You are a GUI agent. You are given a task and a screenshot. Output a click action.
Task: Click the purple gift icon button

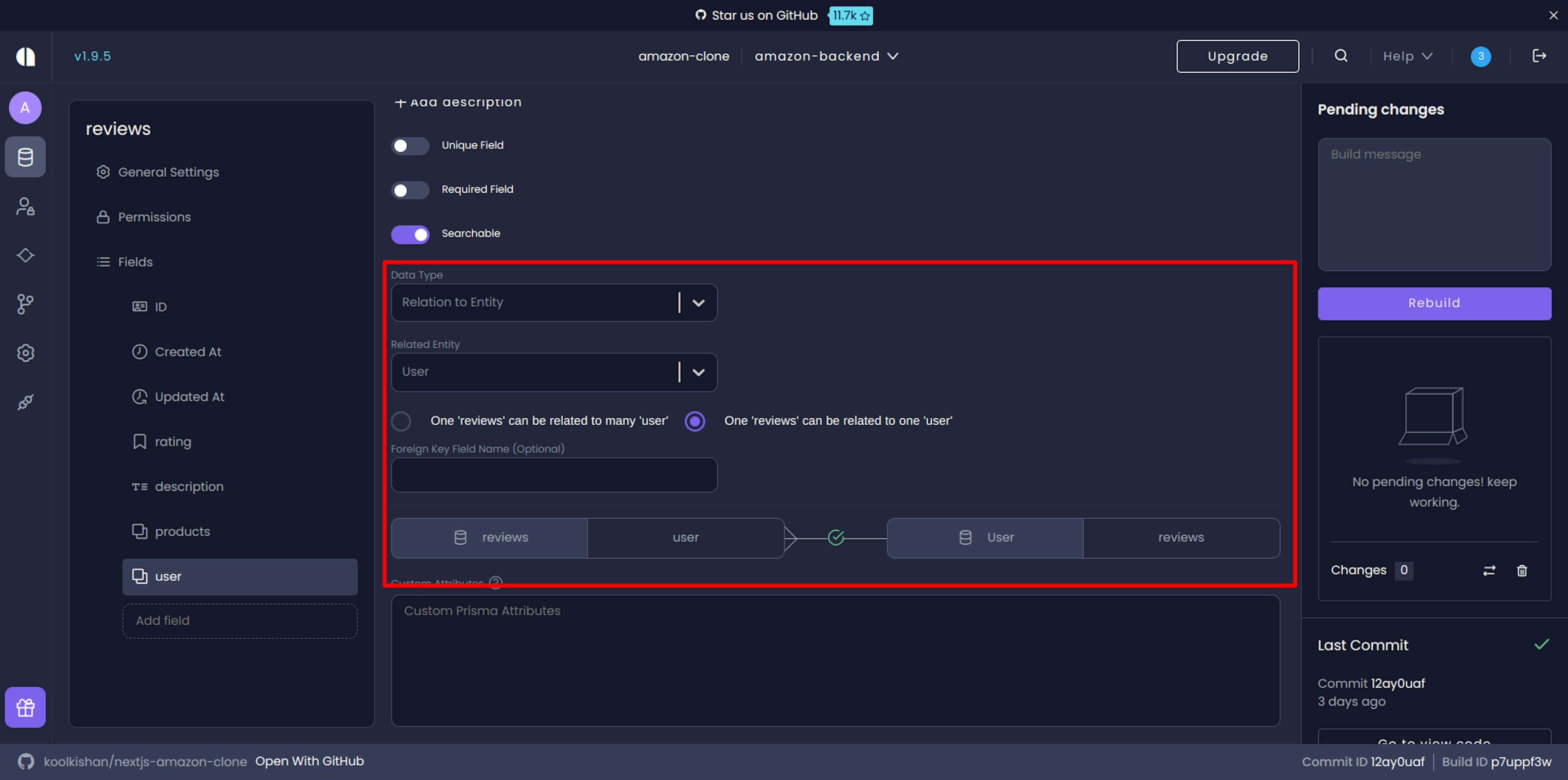(x=25, y=707)
